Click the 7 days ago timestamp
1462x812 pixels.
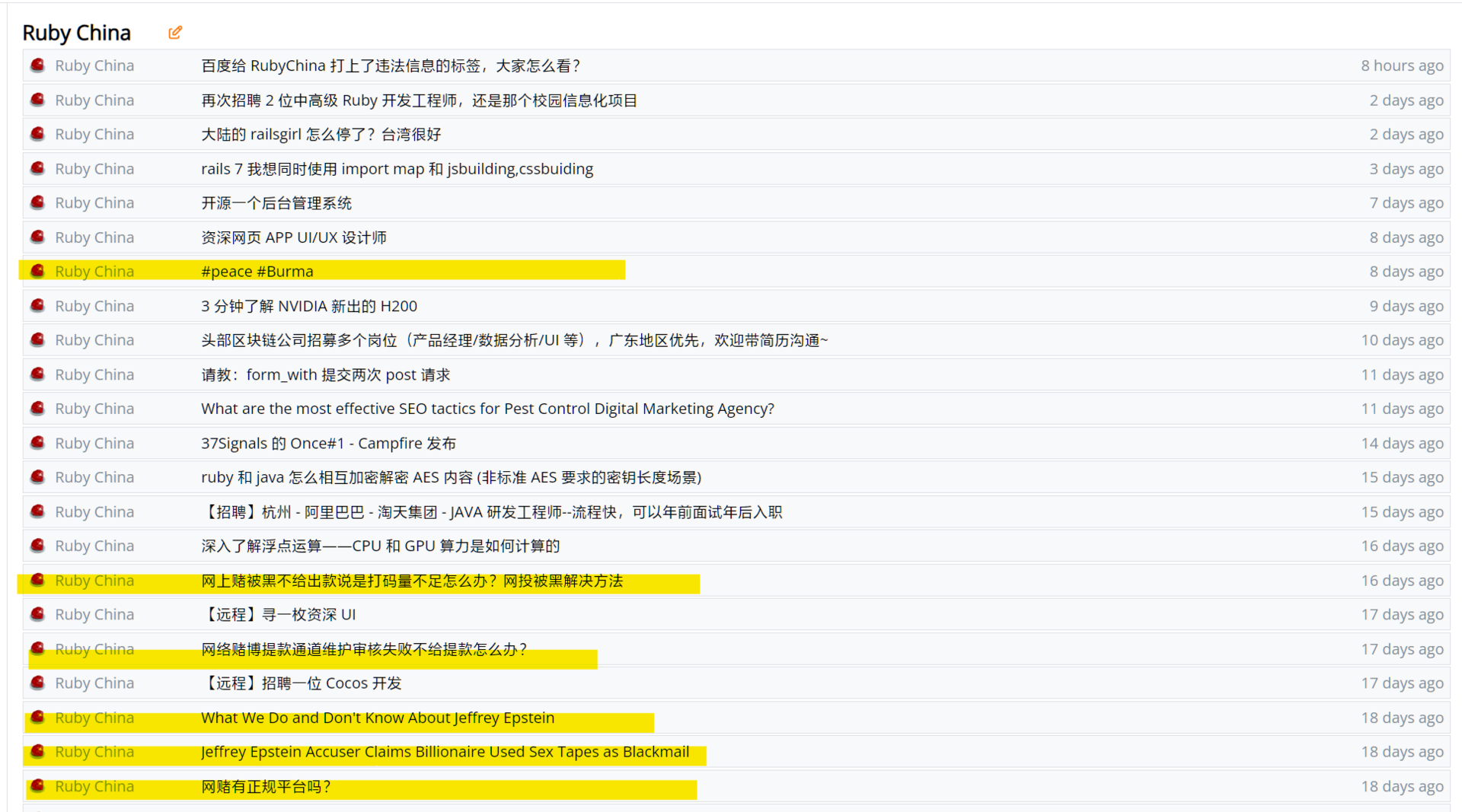click(x=1406, y=202)
